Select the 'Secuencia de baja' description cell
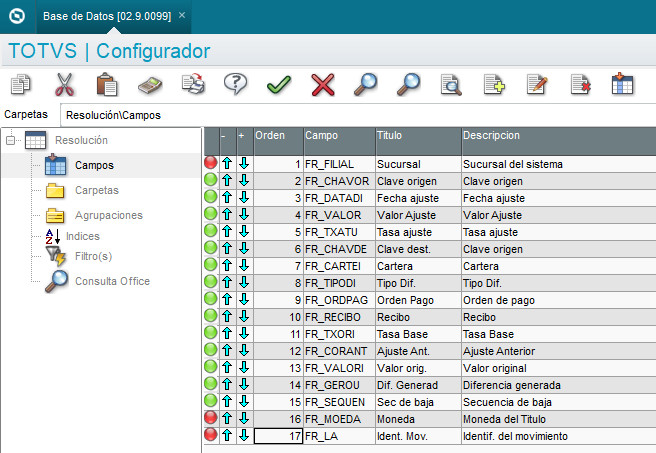The width and height of the screenshot is (656, 453). (x=559, y=402)
